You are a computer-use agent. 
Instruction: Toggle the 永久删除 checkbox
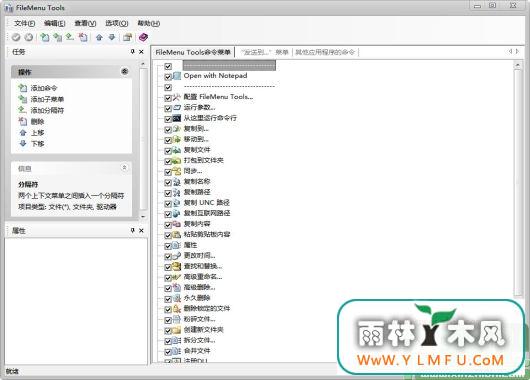[x=168, y=299]
